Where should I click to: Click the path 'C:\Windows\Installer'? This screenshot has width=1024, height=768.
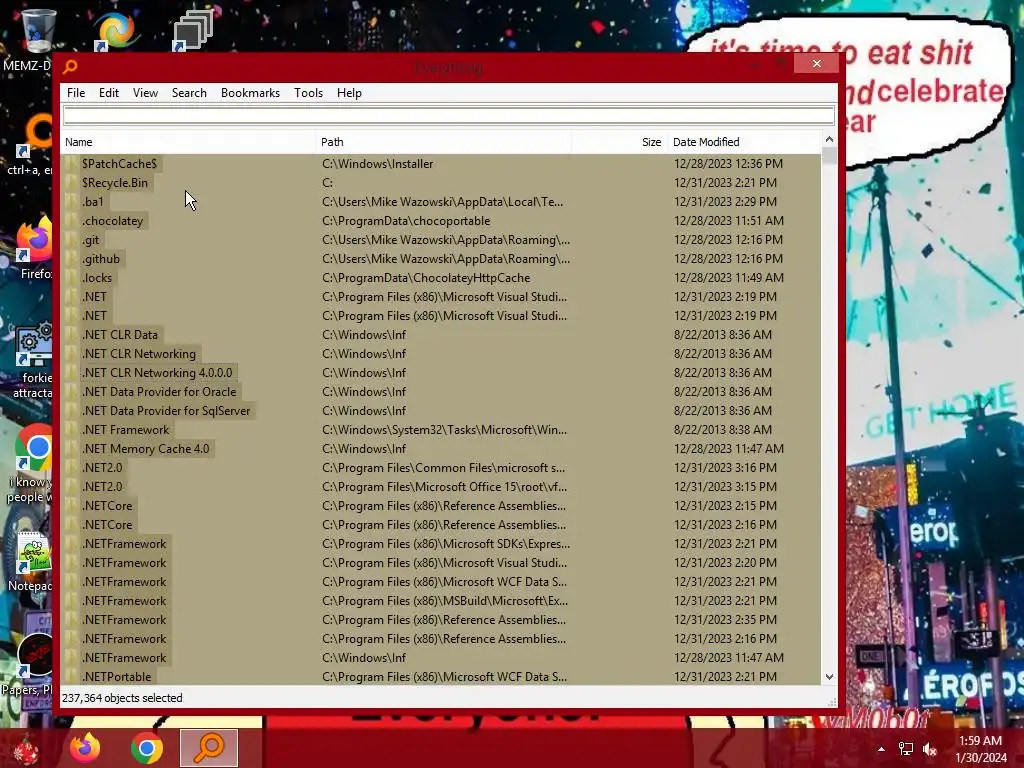(377, 164)
